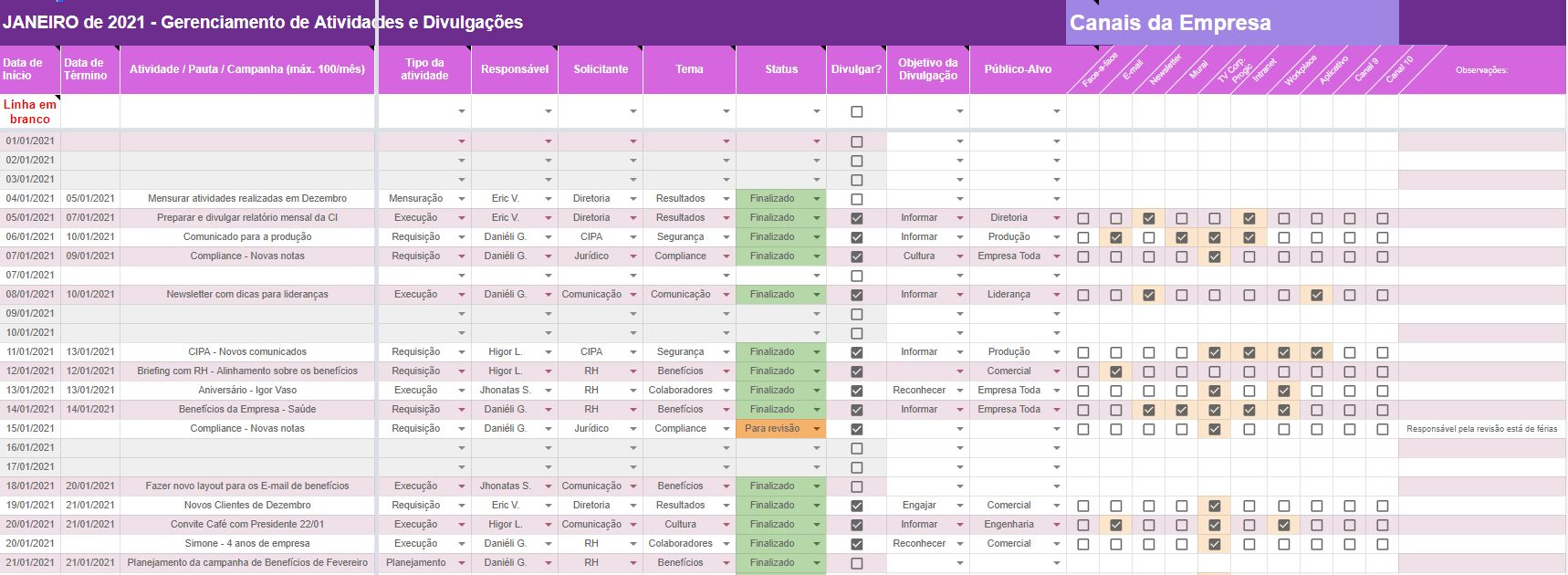
Task: Click the Canais da Empresa heading
Action: tap(1232, 23)
